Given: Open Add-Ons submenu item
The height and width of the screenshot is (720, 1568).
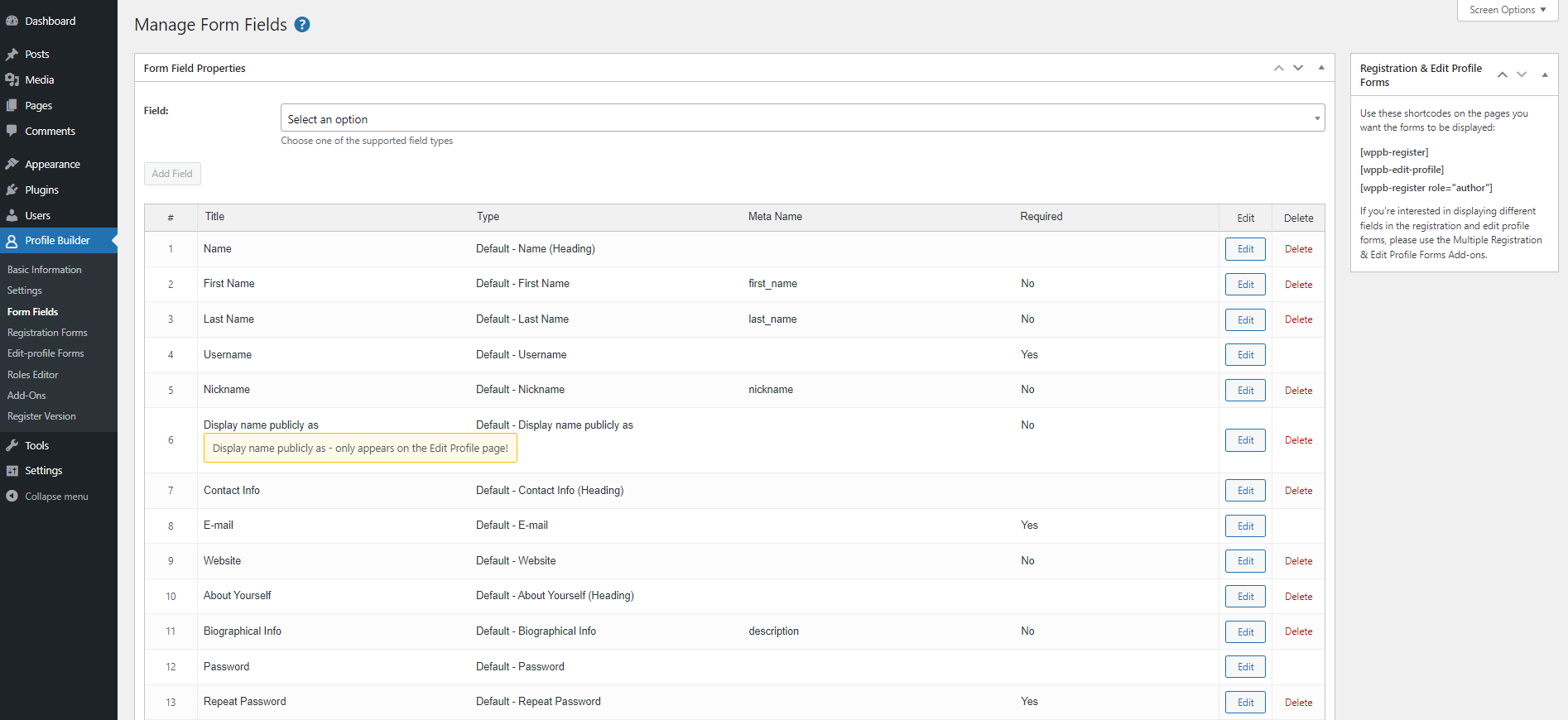Looking at the screenshot, I should 26,396.
